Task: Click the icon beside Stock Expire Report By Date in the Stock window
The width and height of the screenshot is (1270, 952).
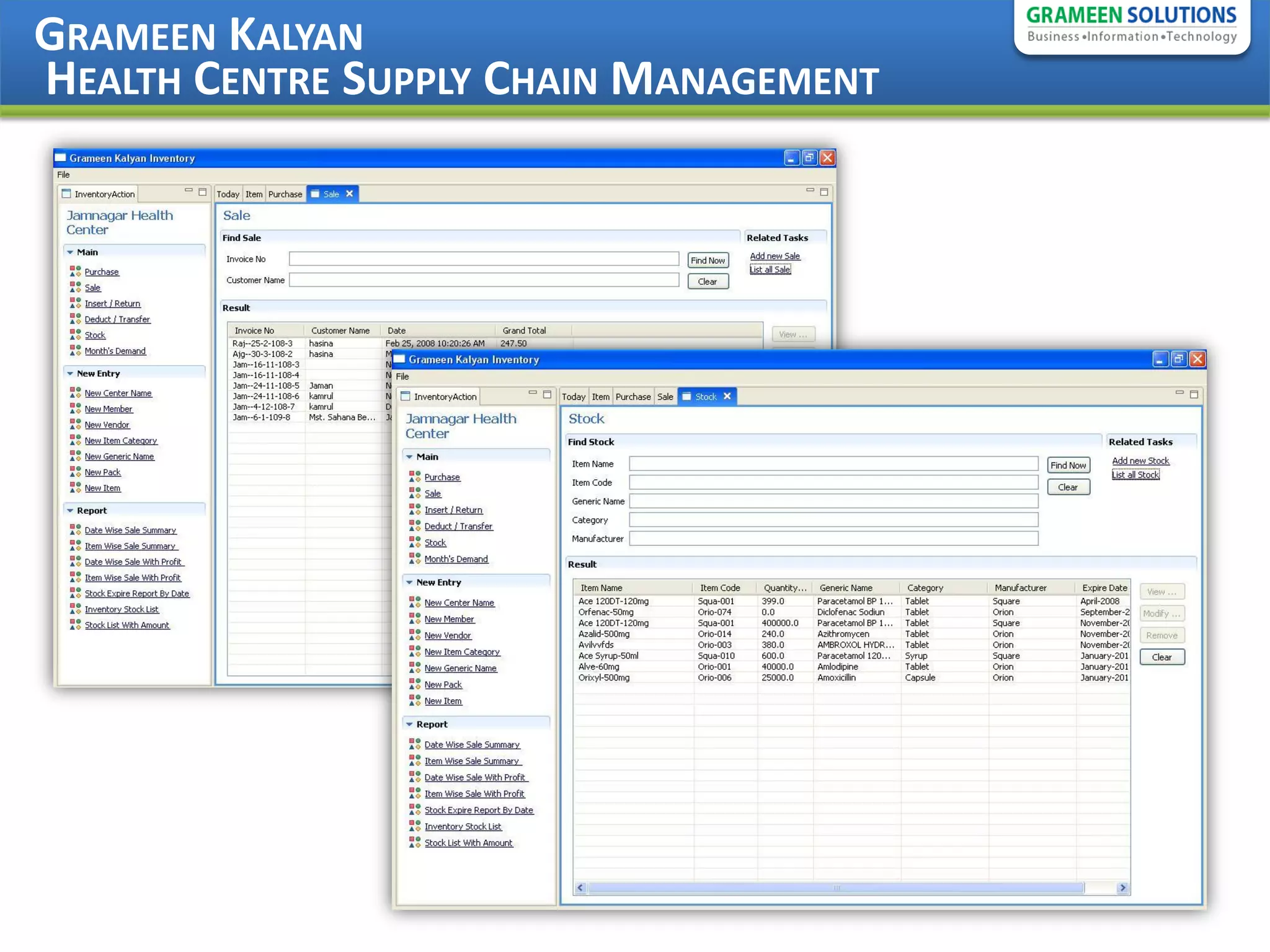Action: tap(415, 809)
